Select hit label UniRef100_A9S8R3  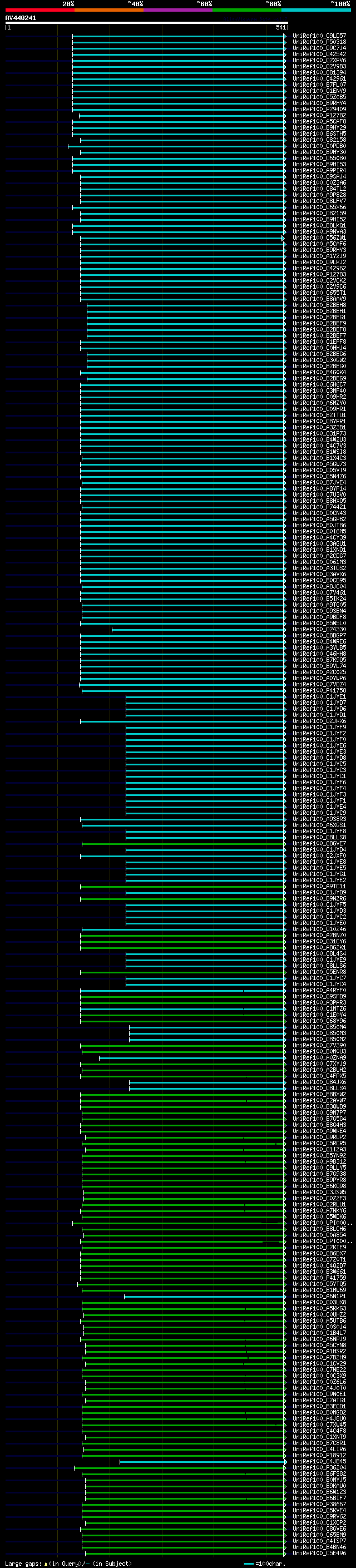(319, 819)
